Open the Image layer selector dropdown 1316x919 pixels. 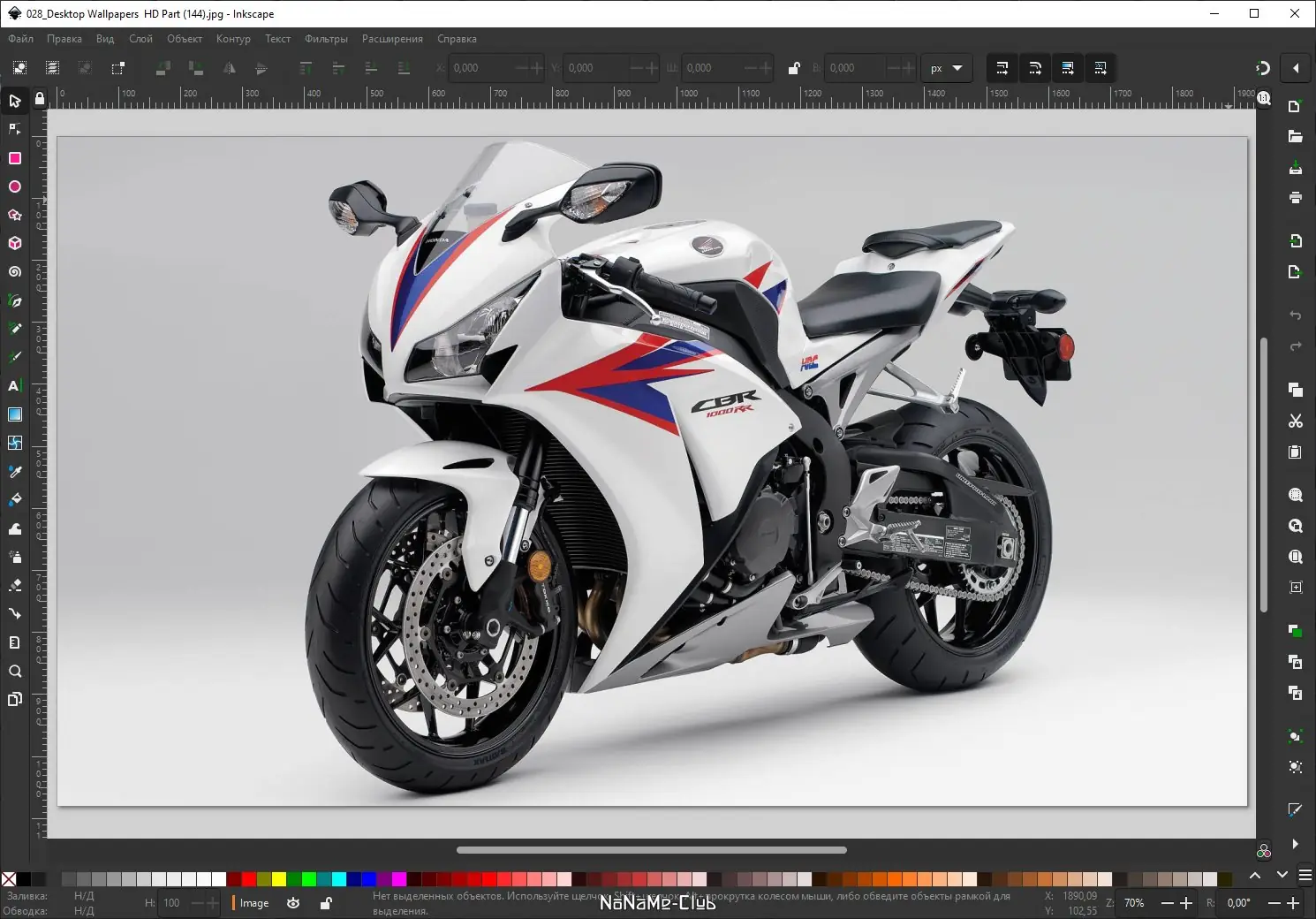(251, 903)
